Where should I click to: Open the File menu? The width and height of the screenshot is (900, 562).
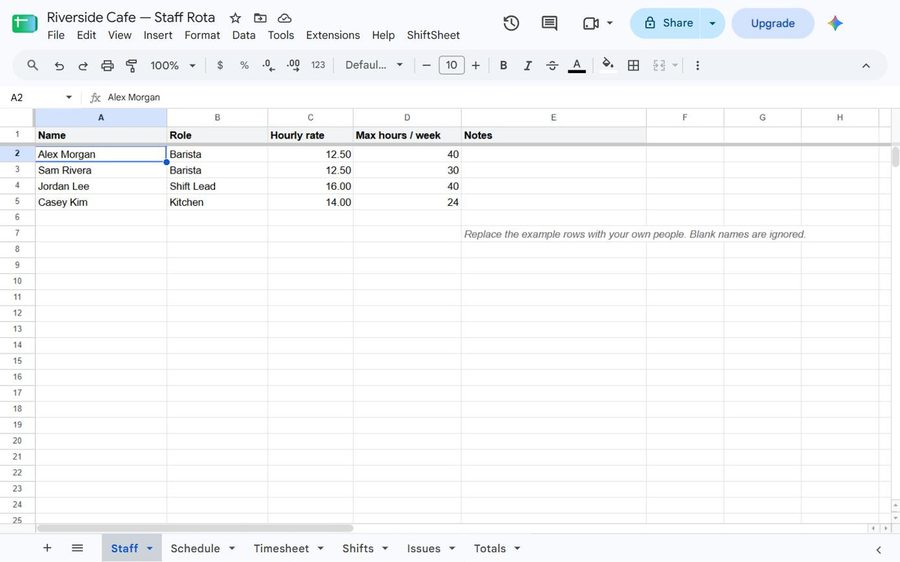[x=56, y=35]
